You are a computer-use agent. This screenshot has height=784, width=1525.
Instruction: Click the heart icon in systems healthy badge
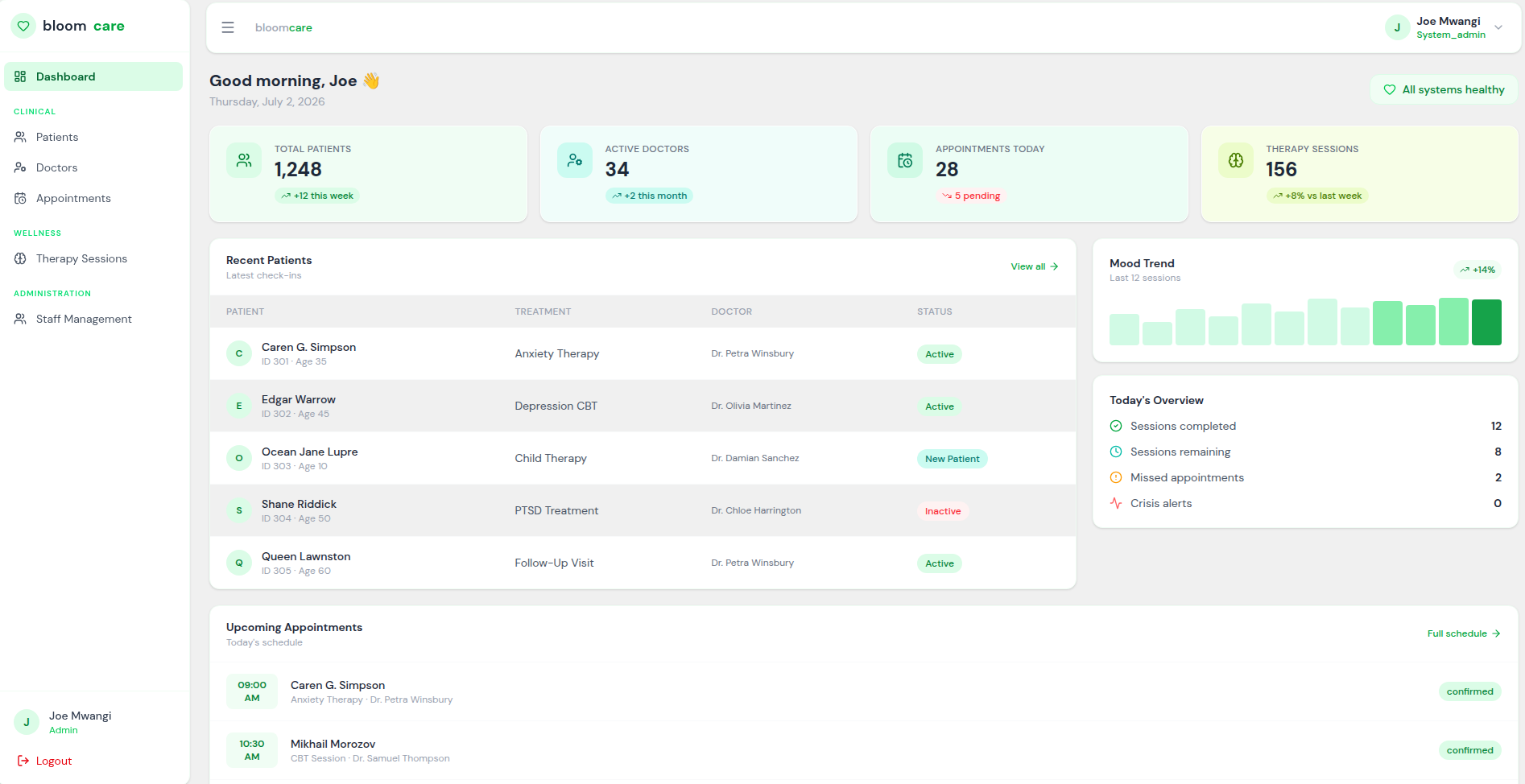click(x=1390, y=89)
